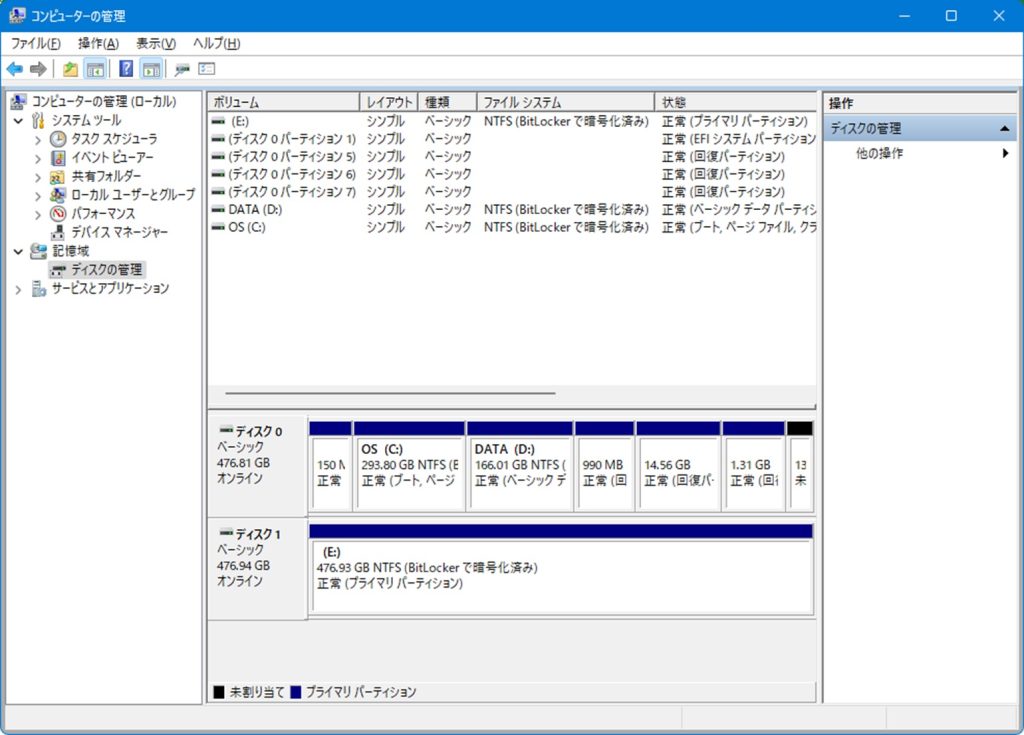Open the 他の操作 submenu arrow
The image size is (1024, 735).
(1006, 153)
